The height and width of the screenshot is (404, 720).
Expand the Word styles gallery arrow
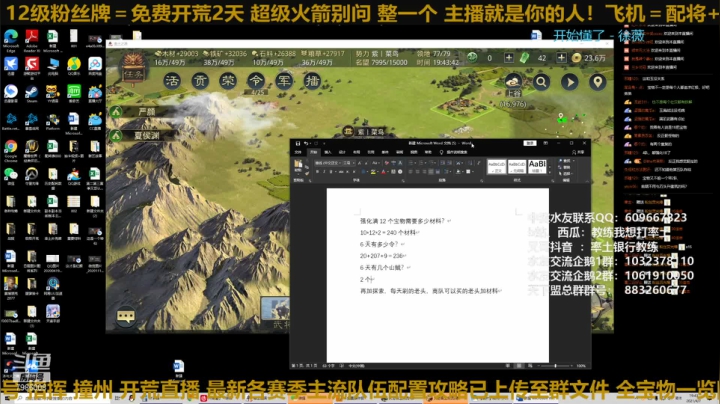pyautogui.click(x=550, y=173)
